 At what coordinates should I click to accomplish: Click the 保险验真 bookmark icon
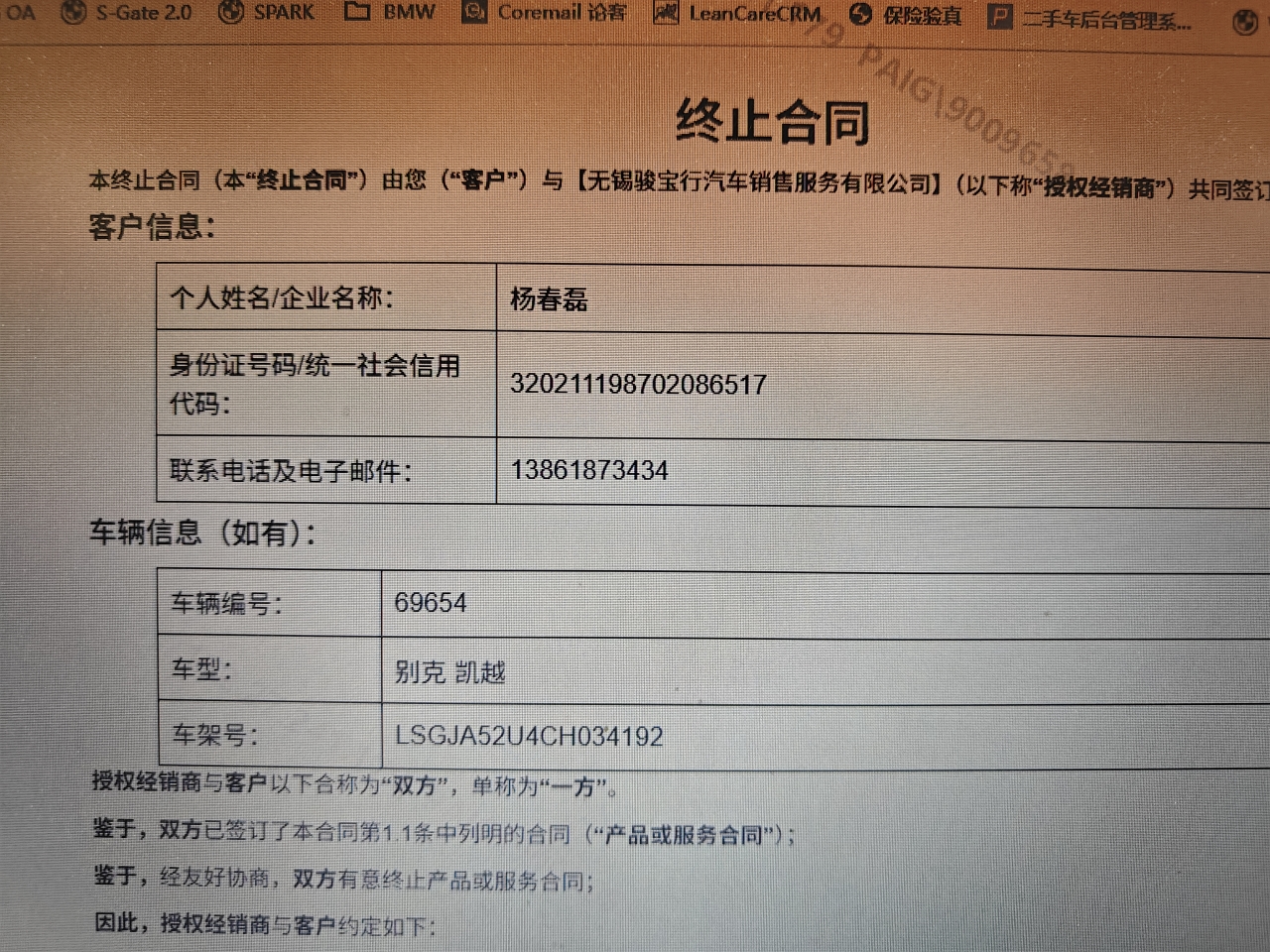pyautogui.click(x=860, y=15)
